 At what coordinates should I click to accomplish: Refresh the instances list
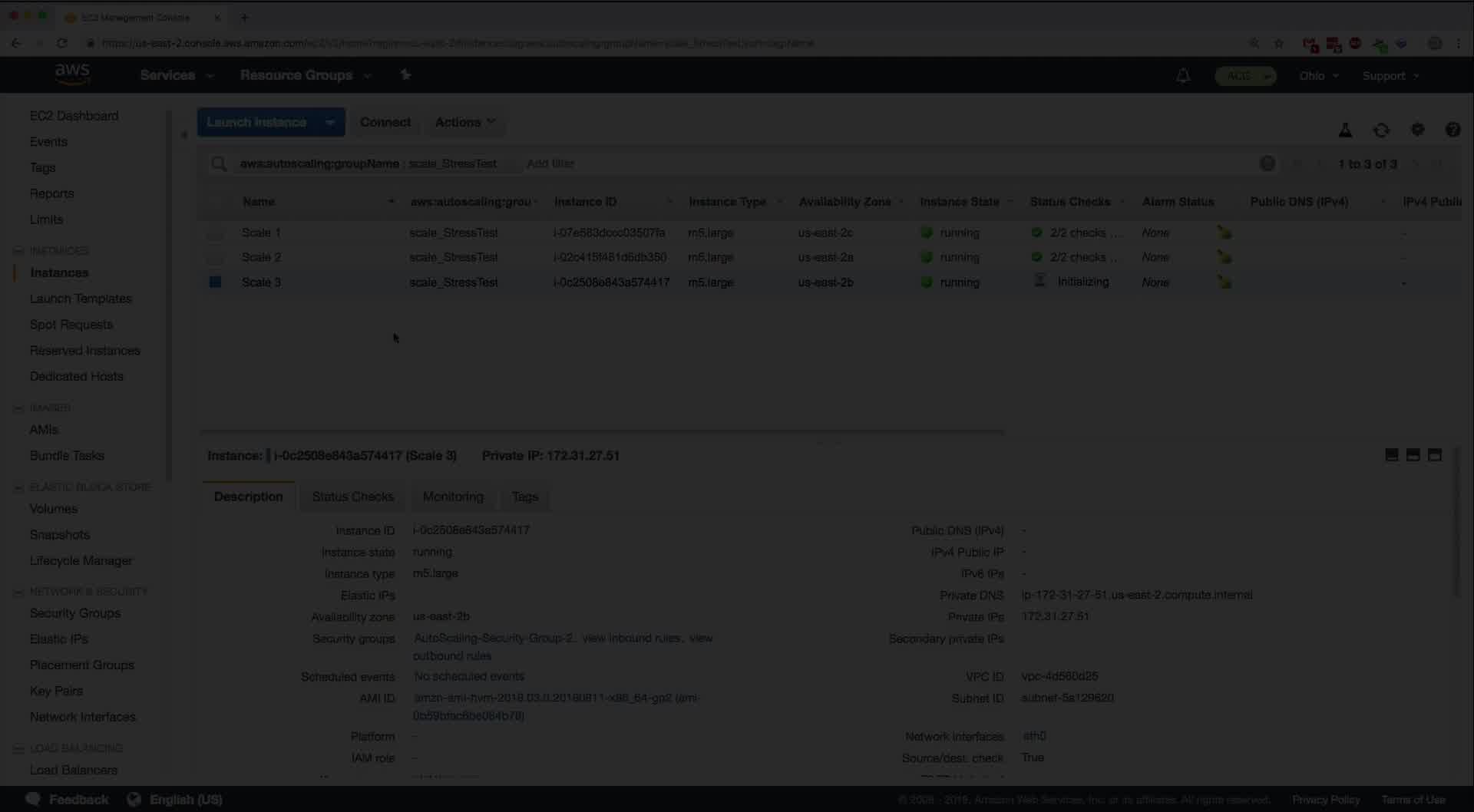click(1381, 130)
